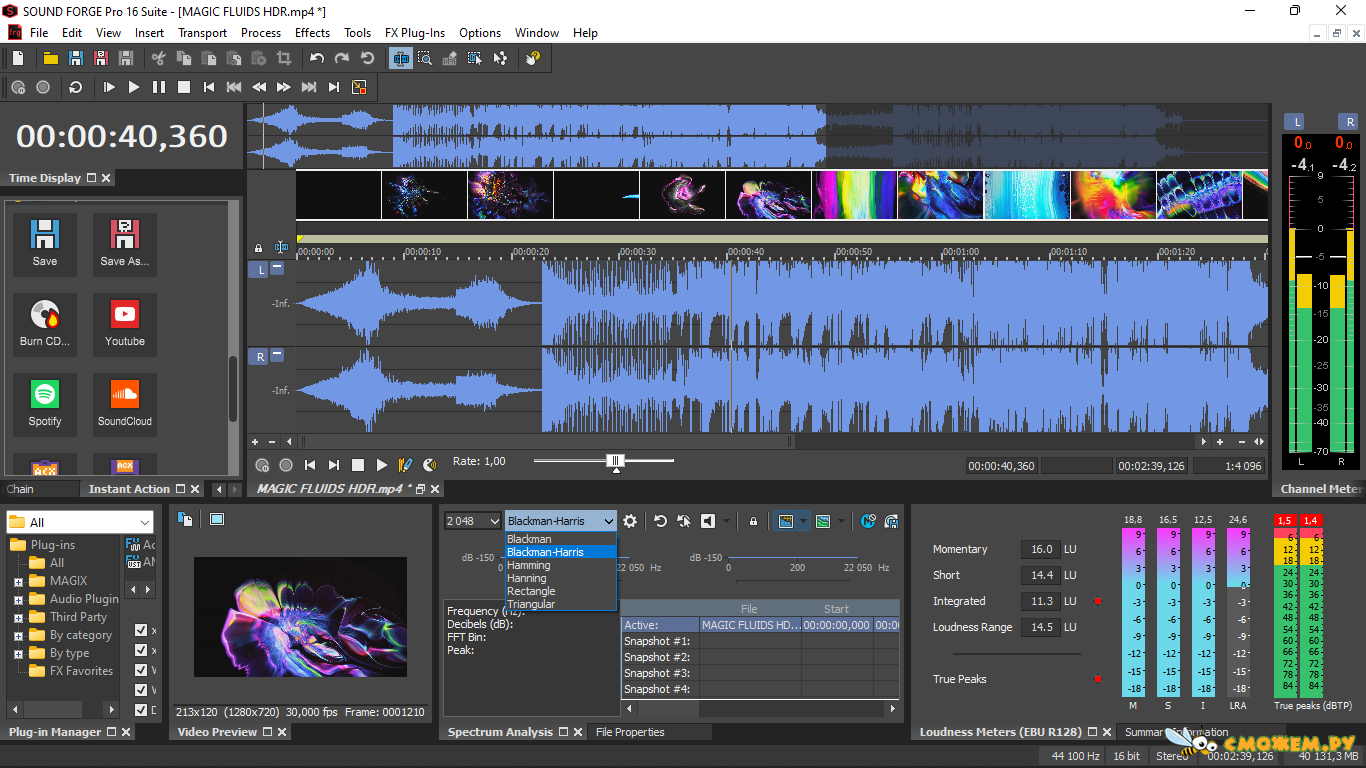
Task: Click the Copy icon in Video Preview
Action: point(185,518)
